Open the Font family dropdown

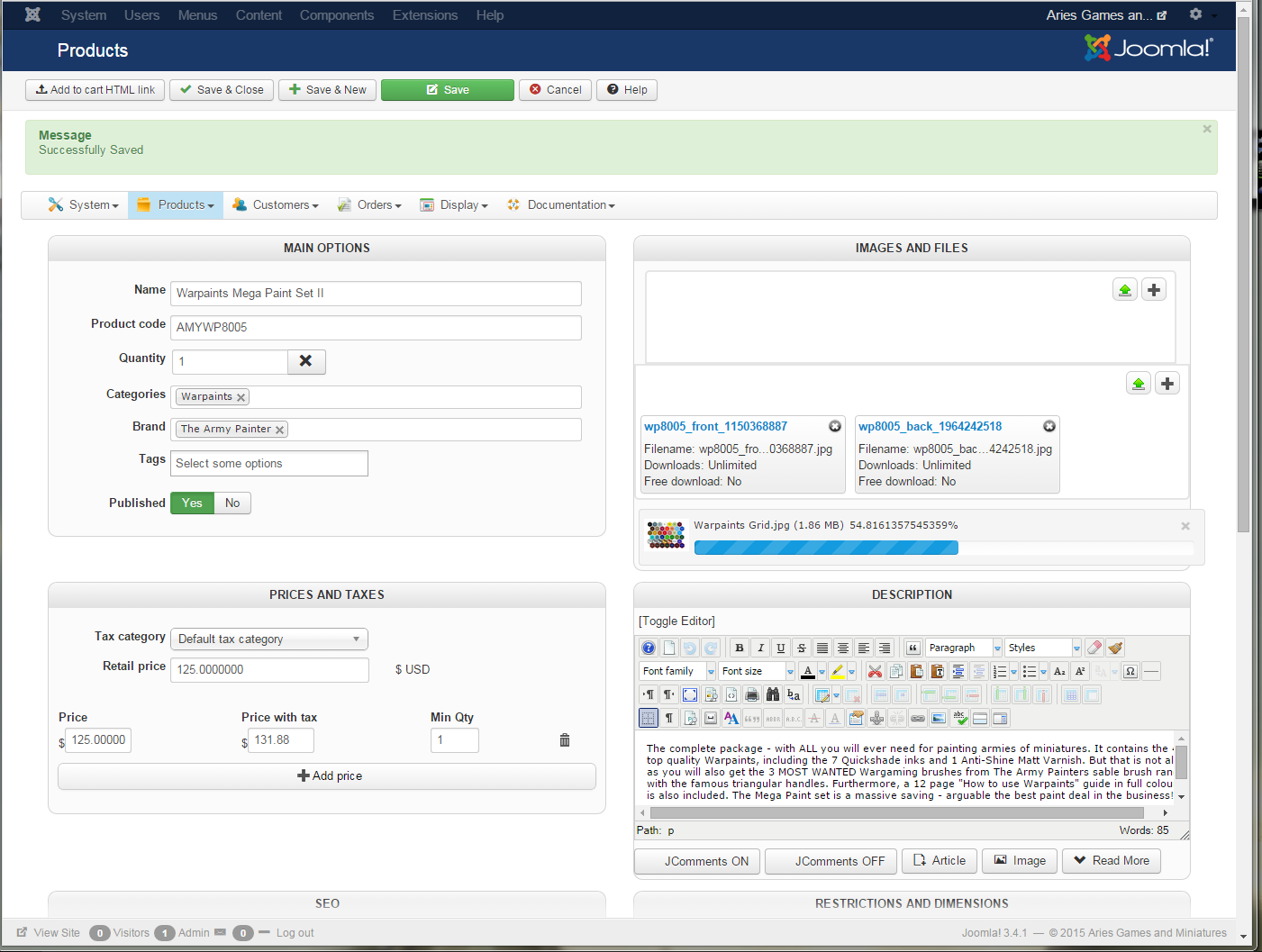(677, 671)
